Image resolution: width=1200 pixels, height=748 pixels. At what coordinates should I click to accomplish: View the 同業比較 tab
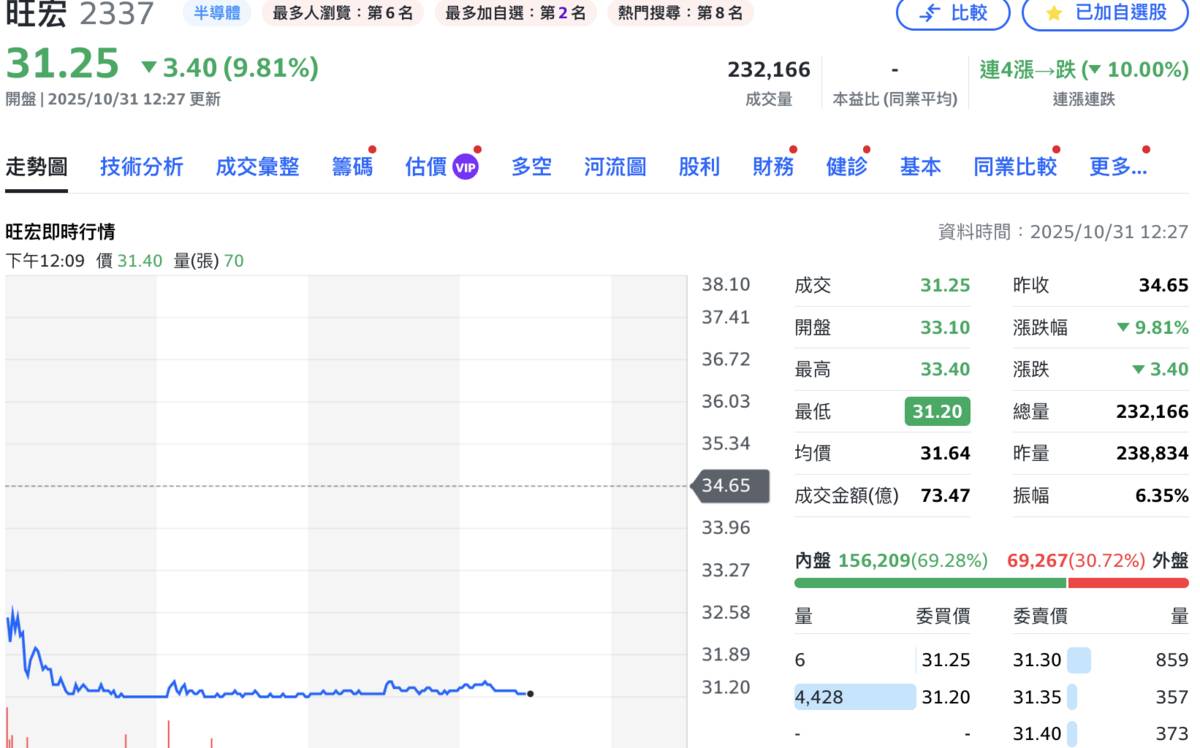[1015, 167]
